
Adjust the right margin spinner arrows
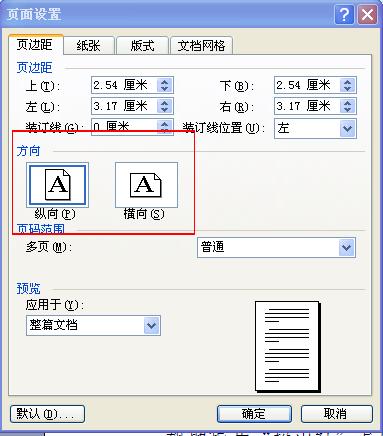pyautogui.click(x=348, y=106)
